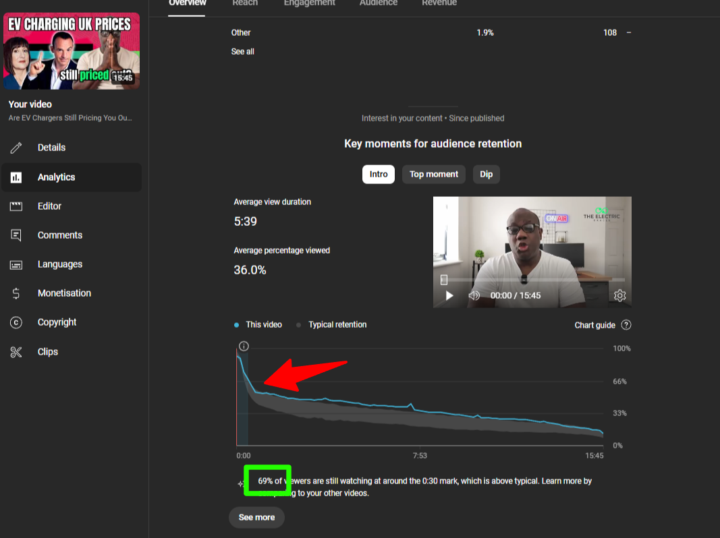Click the Typical retention legend item
The height and width of the screenshot is (538, 720).
tap(332, 325)
